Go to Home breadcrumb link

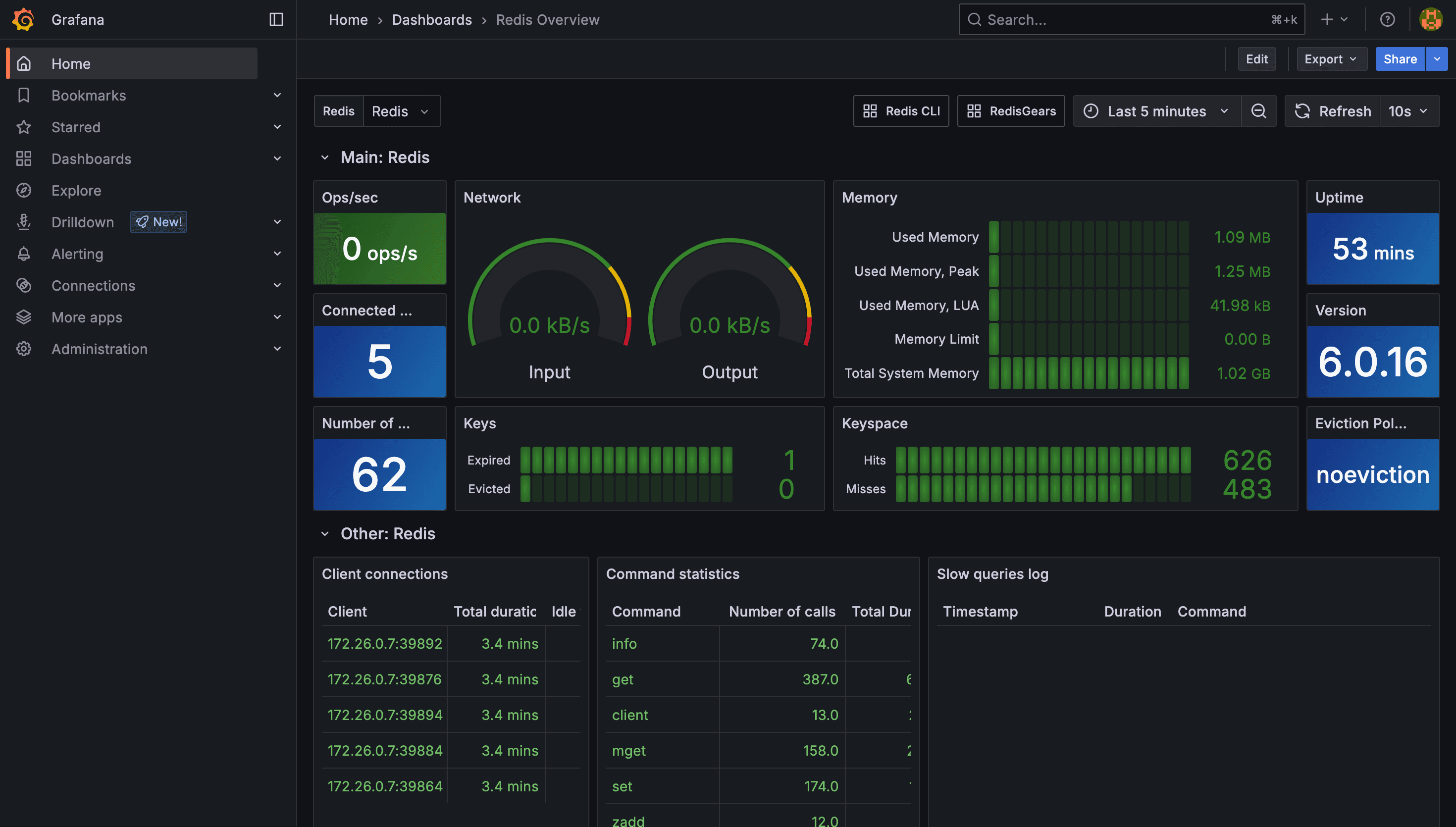click(348, 20)
